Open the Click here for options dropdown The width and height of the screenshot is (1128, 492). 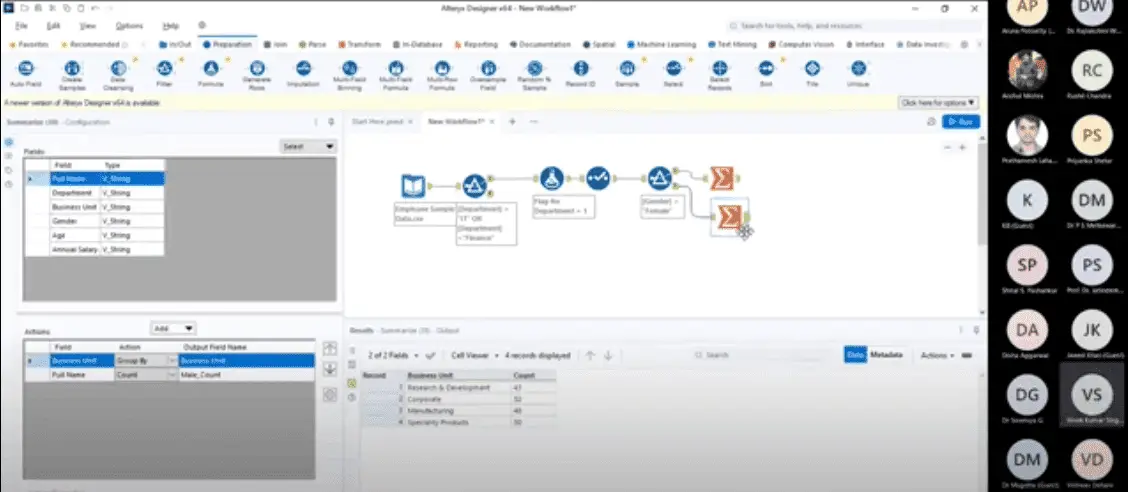click(x=939, y=103)
